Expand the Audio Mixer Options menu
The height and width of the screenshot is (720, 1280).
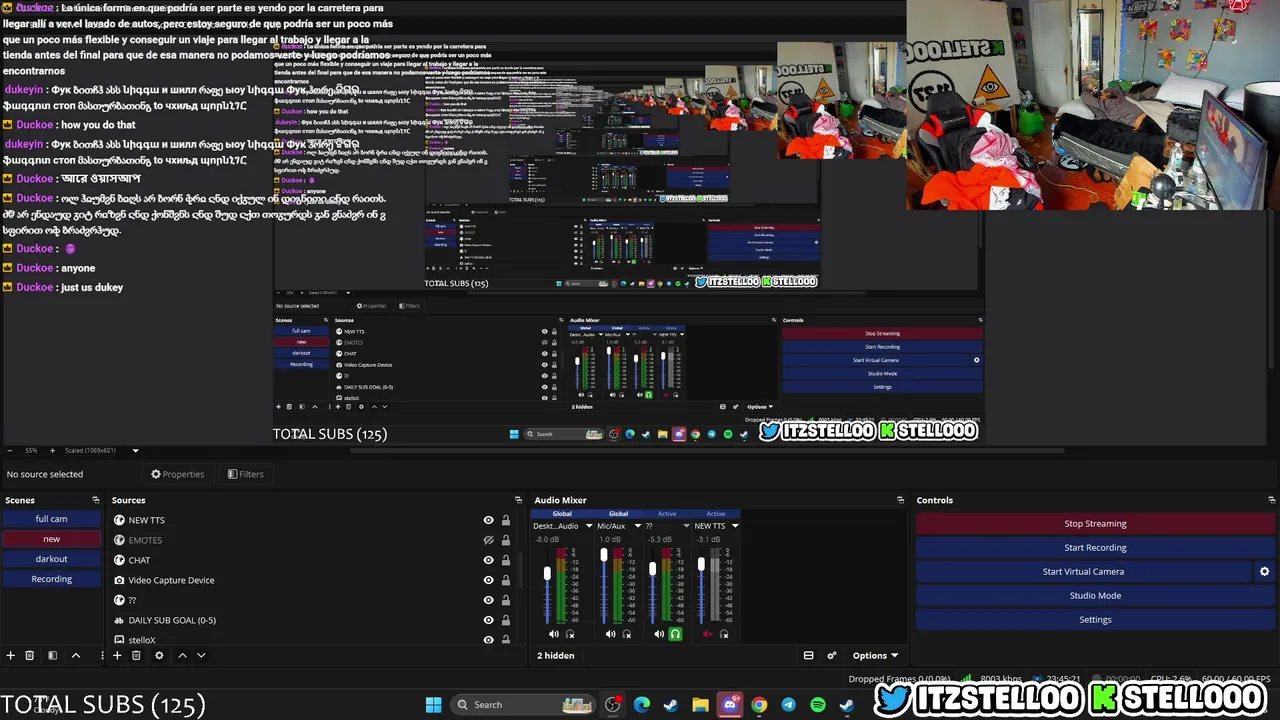875,656
